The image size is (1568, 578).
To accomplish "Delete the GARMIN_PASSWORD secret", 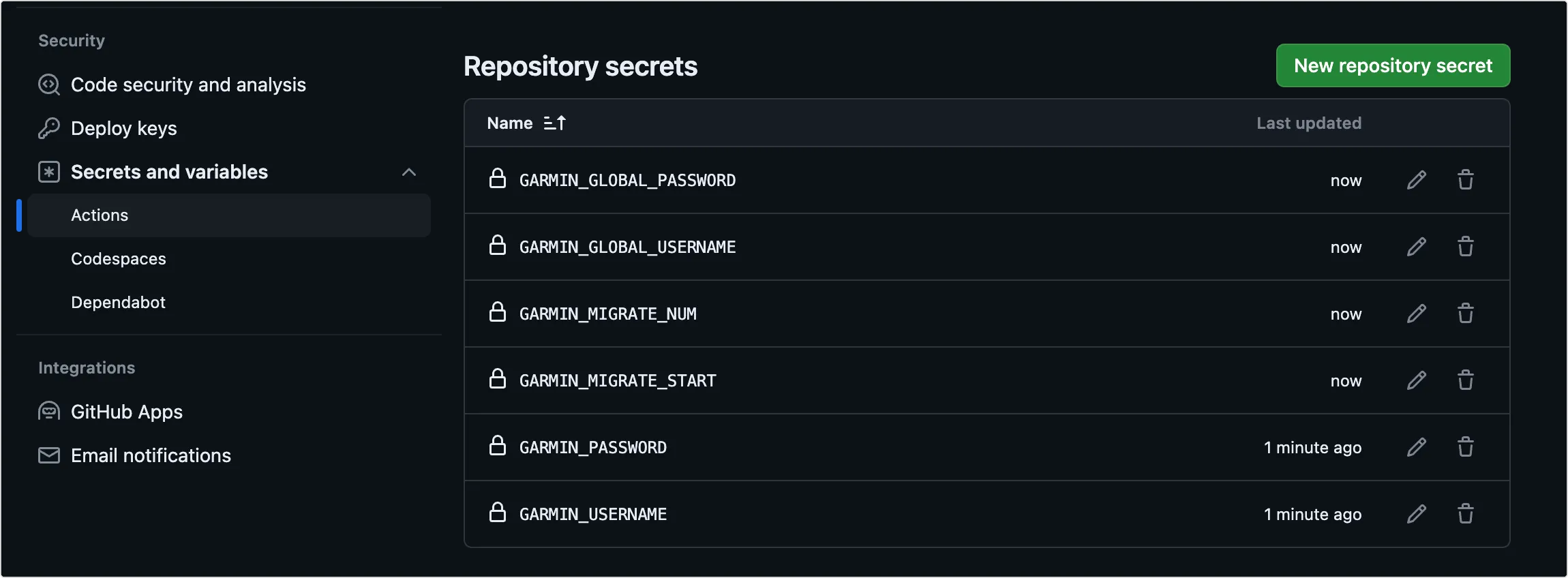I will pyautogui.click(x=1465, y=447).
